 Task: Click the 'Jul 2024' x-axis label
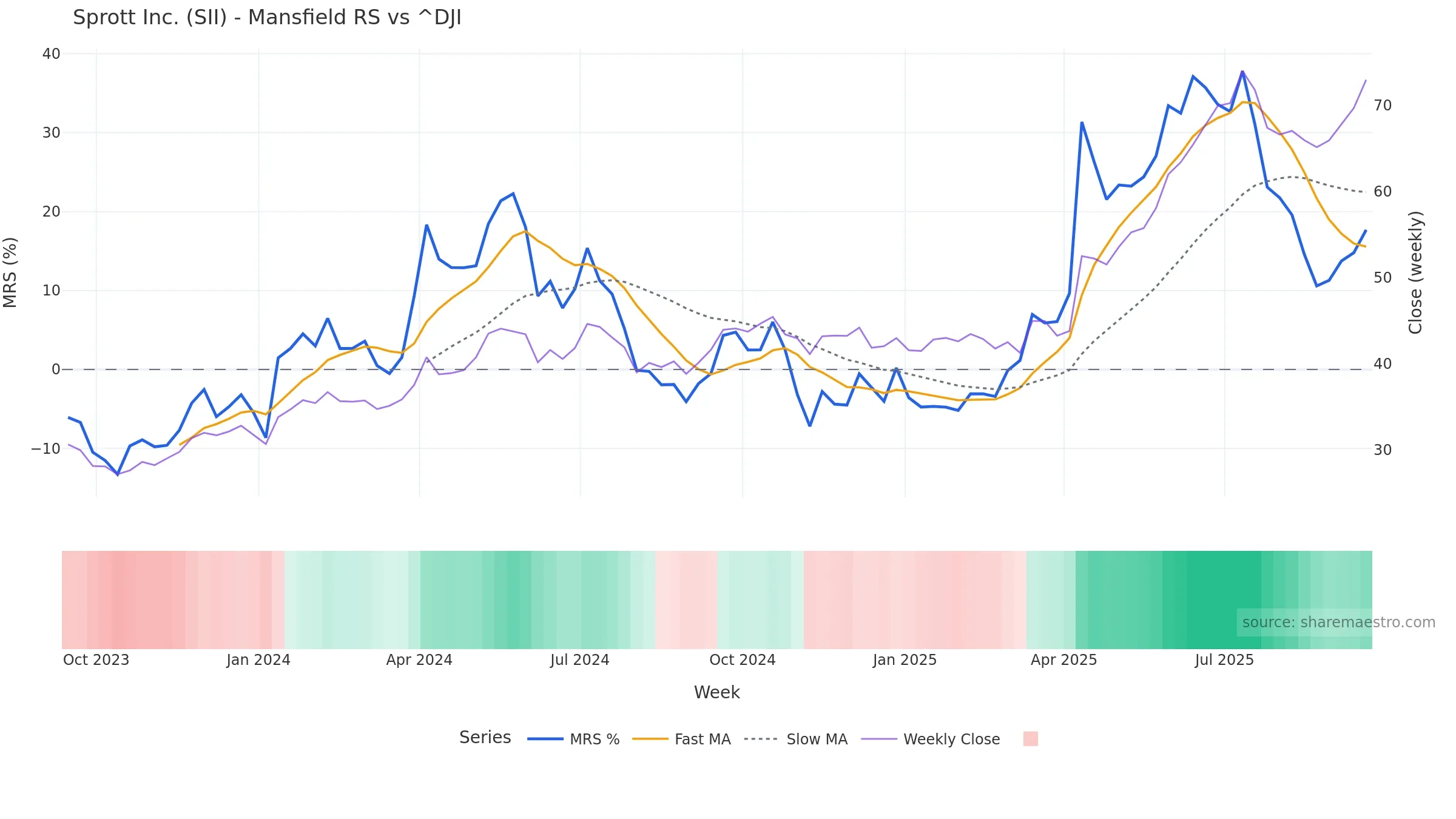(x=580, y=660)
